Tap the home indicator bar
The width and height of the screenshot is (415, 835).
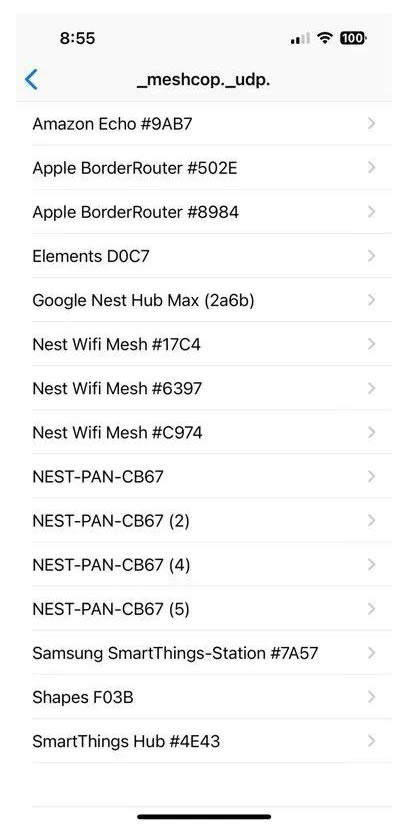(204, 816)
